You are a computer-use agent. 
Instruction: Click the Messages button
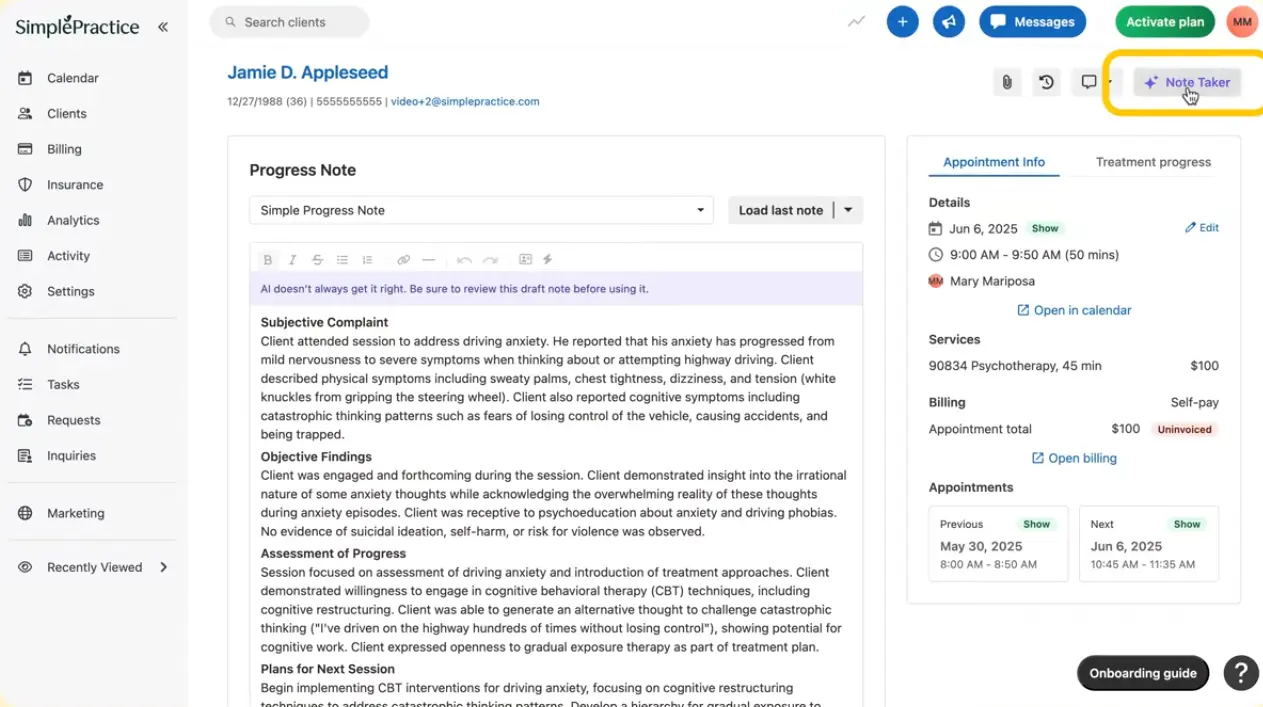point(1033,22)
